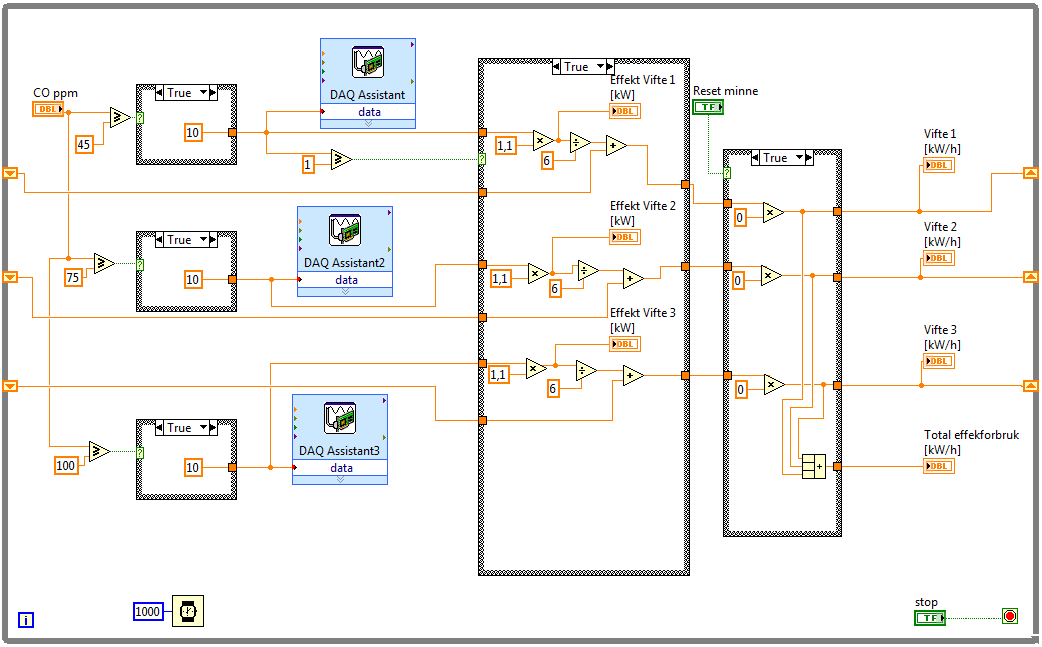Select the add node in Effekt Vifte 1 row
Viewport: 1042px width, 647px height.
tap(616, 145)
